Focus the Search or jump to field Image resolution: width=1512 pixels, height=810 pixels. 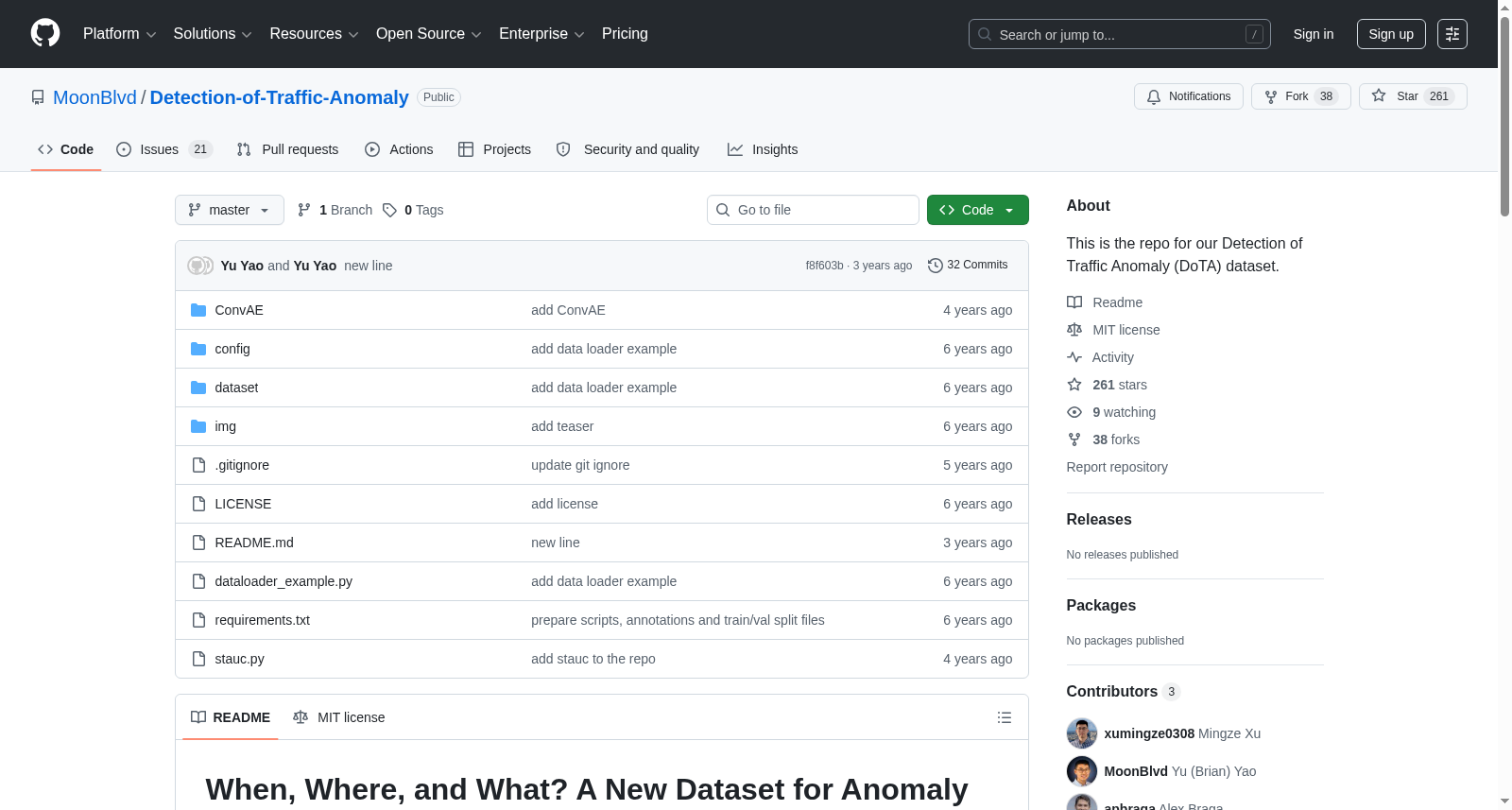pyautogui.click(x=1120, y=34)
